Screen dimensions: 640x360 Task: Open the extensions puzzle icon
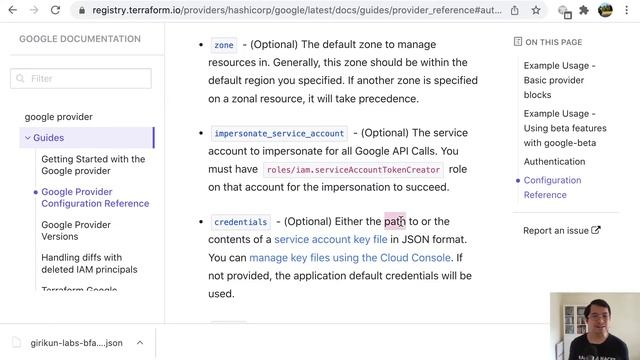(x=584, y=10)
